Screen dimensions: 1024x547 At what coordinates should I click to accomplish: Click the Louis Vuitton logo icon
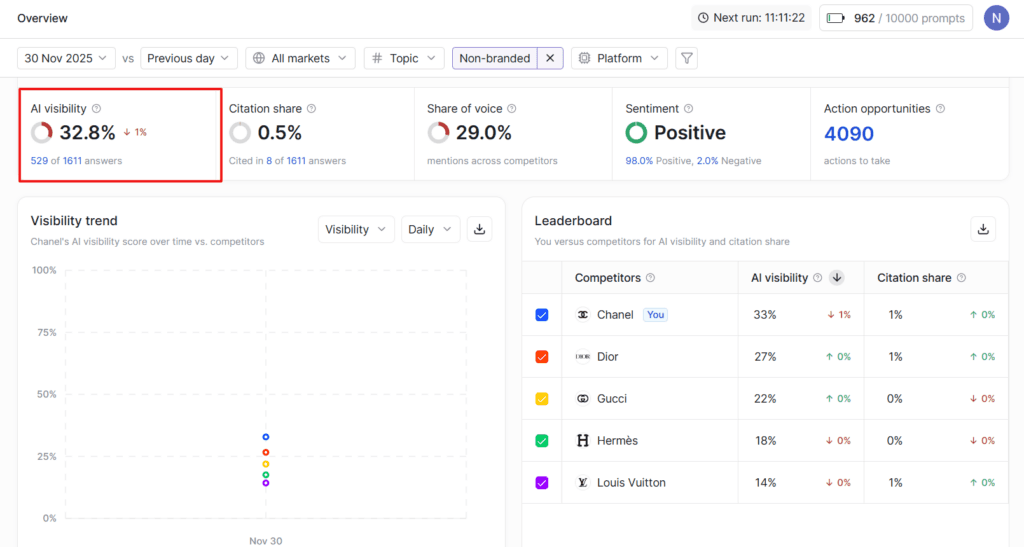point(583,482)
